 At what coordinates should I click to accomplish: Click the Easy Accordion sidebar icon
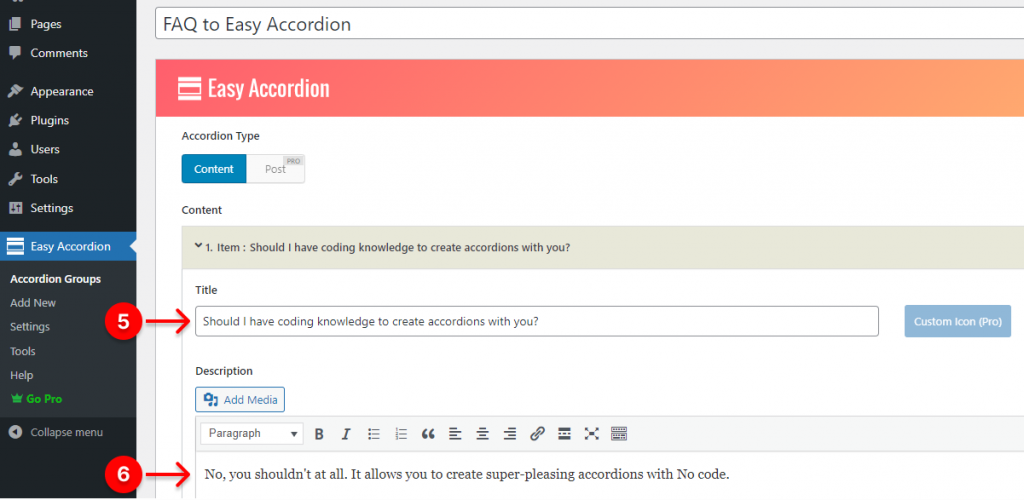pos(15,247)
